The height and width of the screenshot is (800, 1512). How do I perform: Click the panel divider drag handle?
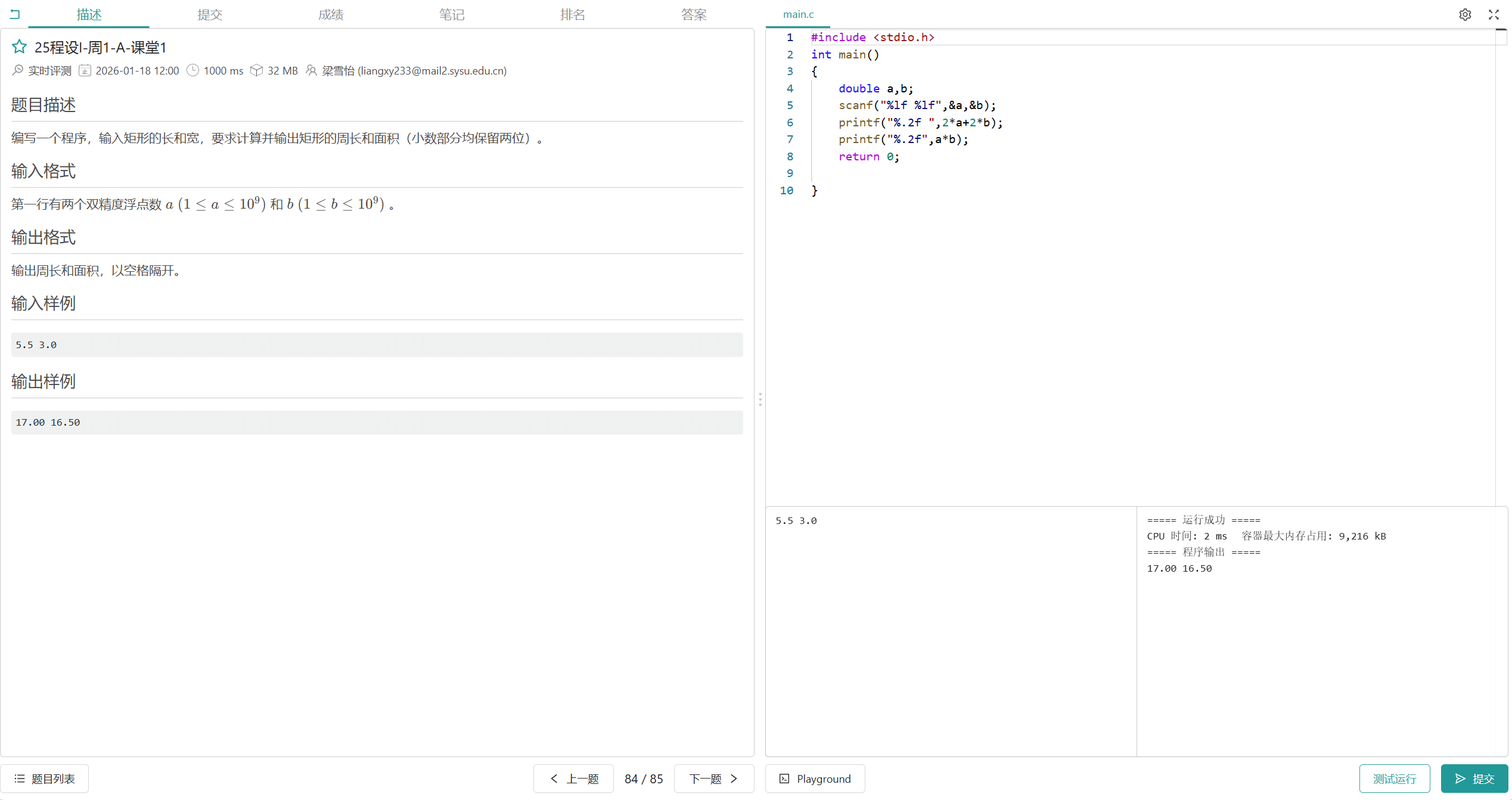[x=760, y=399]
